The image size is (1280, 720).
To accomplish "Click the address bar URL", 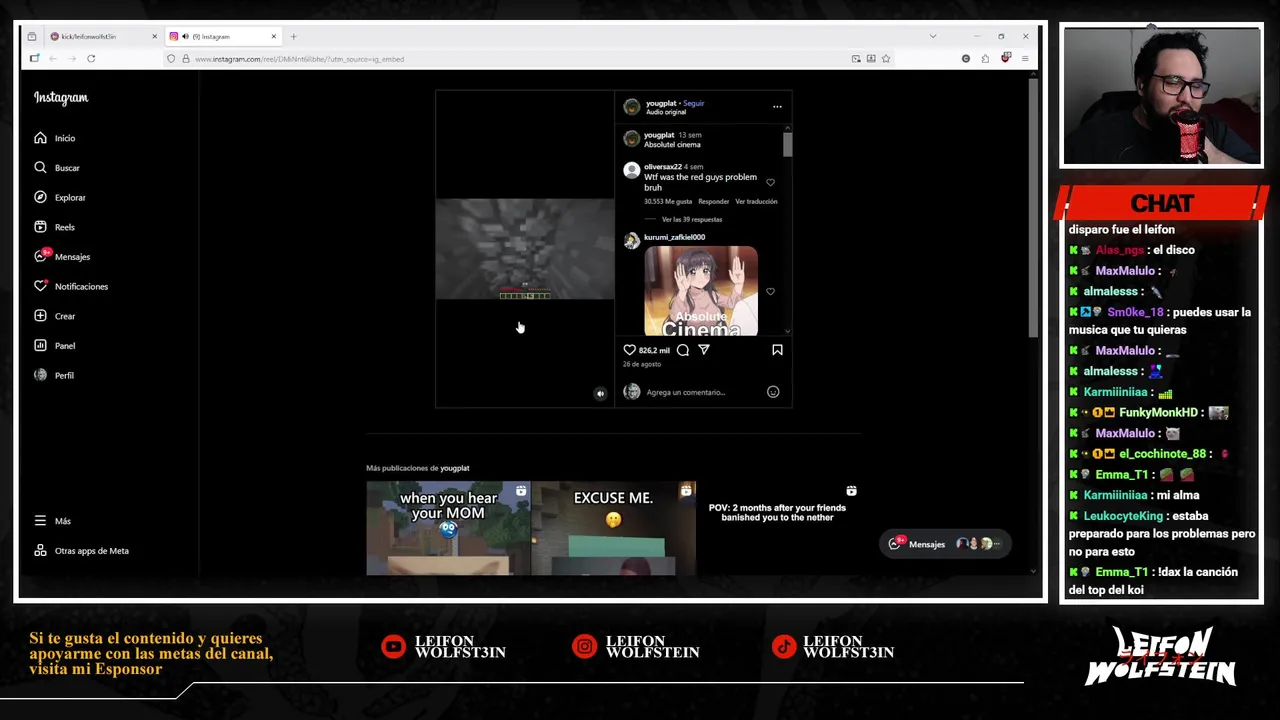I will pos(299,59).
